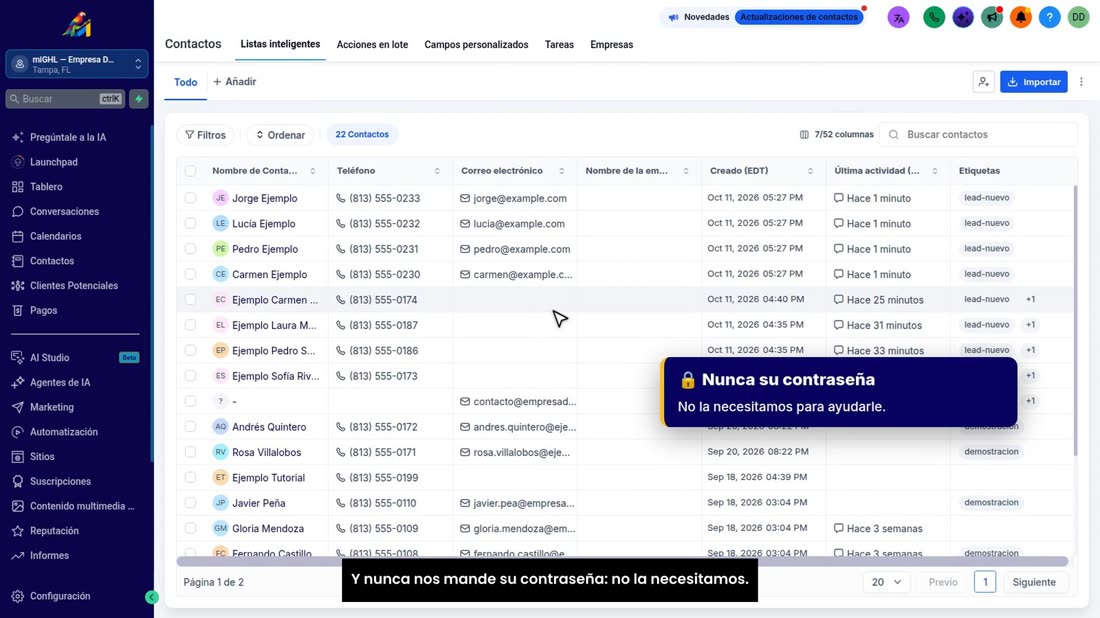Open Configuración in sidebar
The height and width of the screenshot is (618, 1100).
click(60, 596)
